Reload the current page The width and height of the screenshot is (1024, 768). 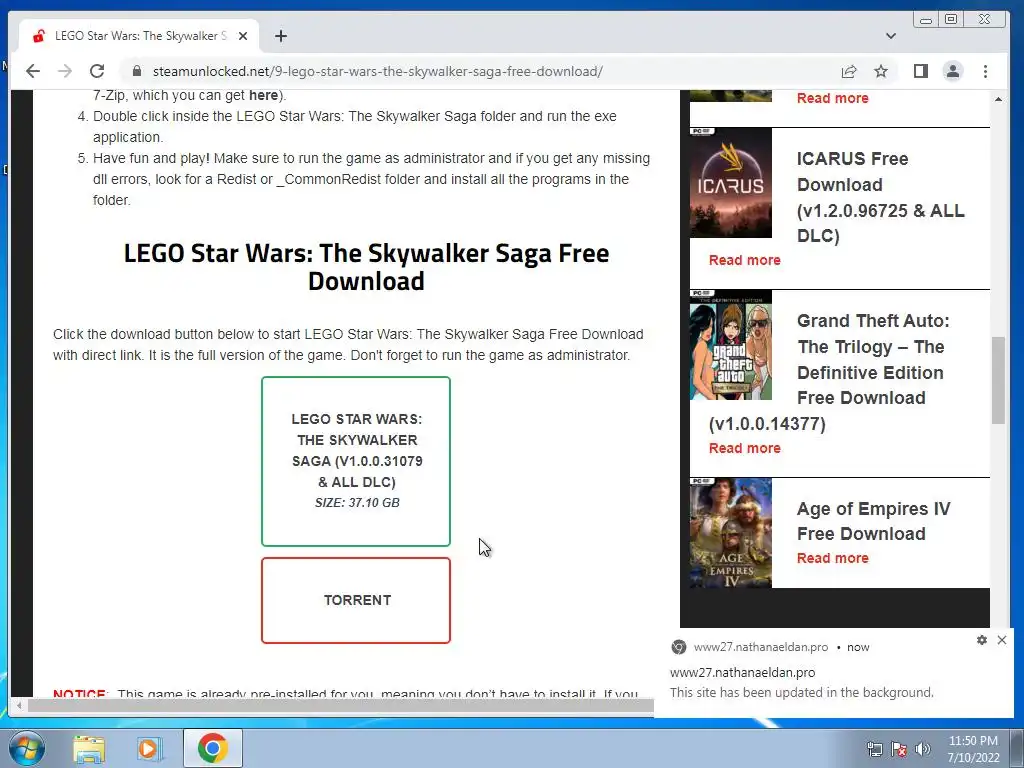(97, 71)
